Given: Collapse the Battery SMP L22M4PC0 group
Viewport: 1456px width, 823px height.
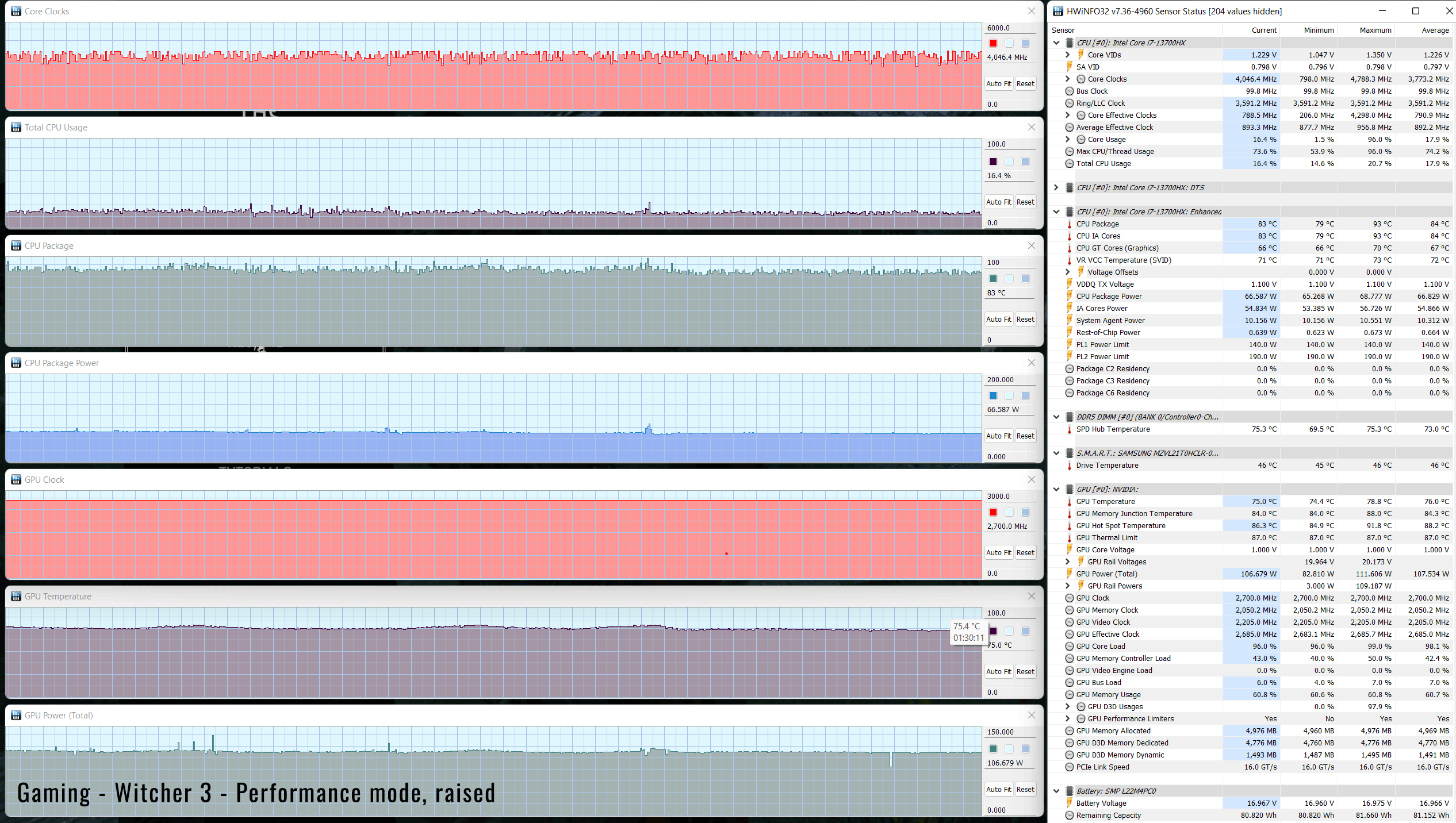Looking at the screenshot, I should click(x=1056, y=791).
